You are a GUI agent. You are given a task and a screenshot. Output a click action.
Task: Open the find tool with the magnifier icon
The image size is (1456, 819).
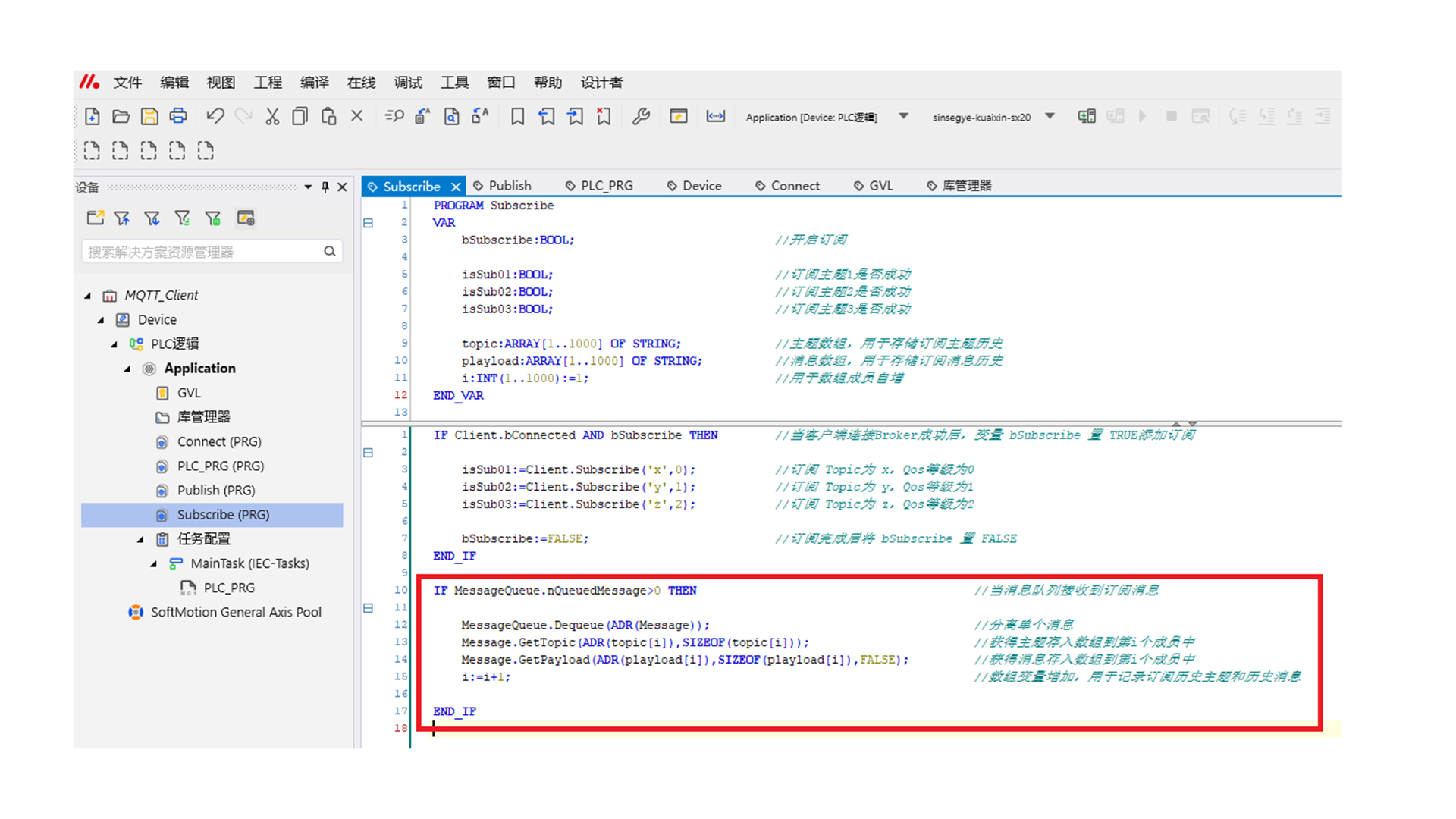[x=394, y=116]
